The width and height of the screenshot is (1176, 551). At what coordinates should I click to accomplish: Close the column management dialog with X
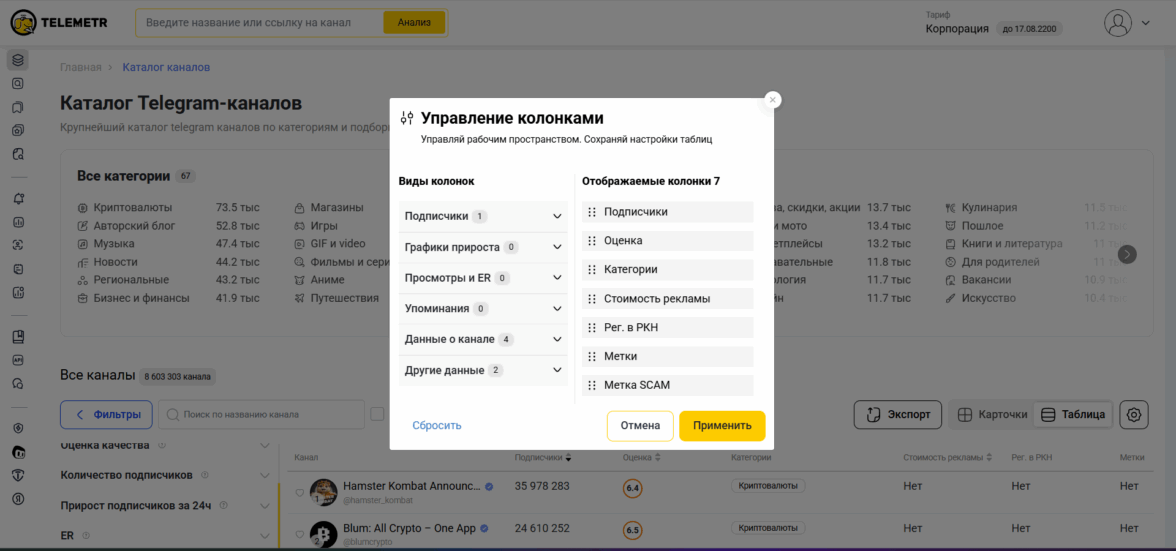[x=773, y=100]
